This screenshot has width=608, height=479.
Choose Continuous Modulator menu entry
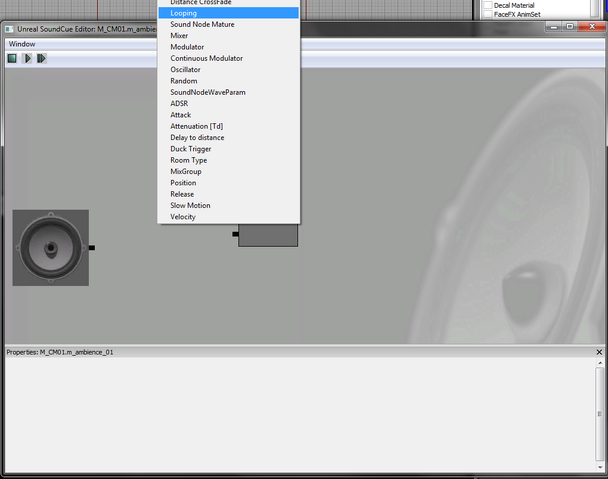tap(229, 58)
